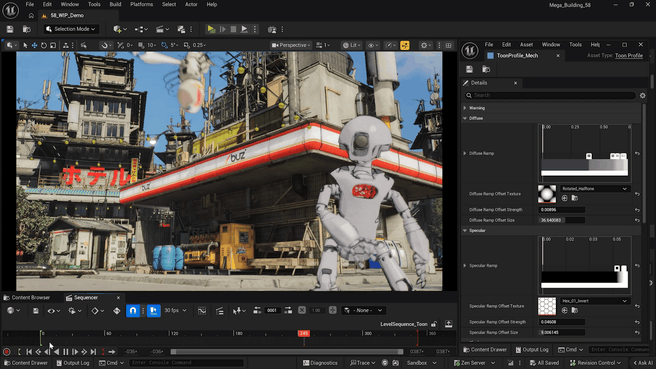Click the Stop simulation button
Screen dimensions: 656x369
tap(233, 29)
